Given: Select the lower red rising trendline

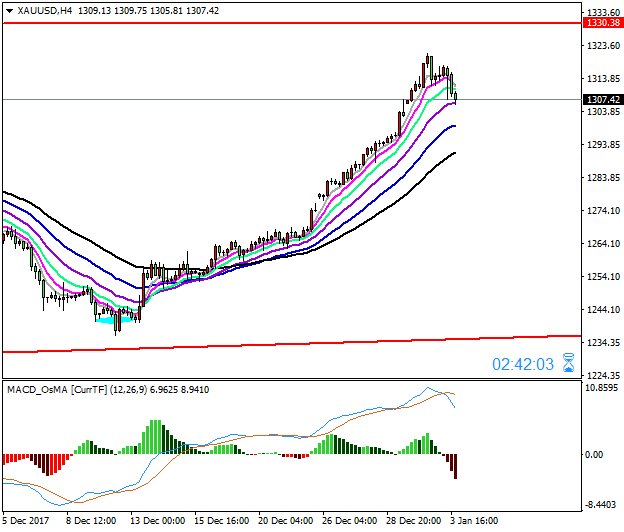Looking at the screenshot, I should (x=292, y=344).
